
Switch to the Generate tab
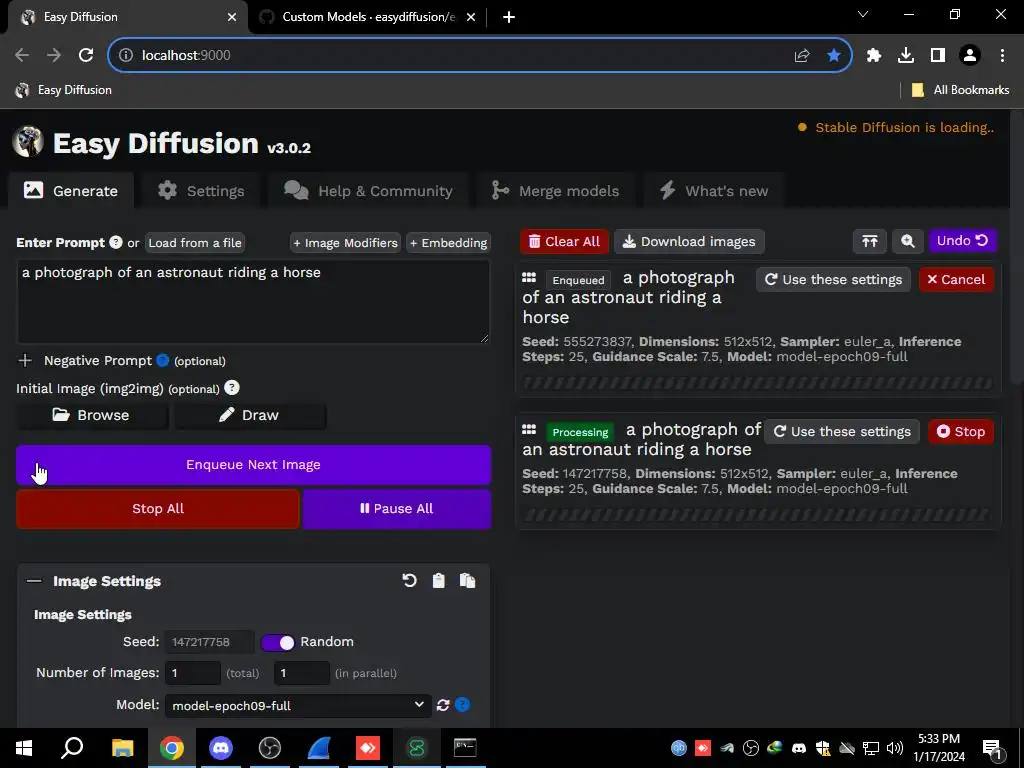coord(71,191)
